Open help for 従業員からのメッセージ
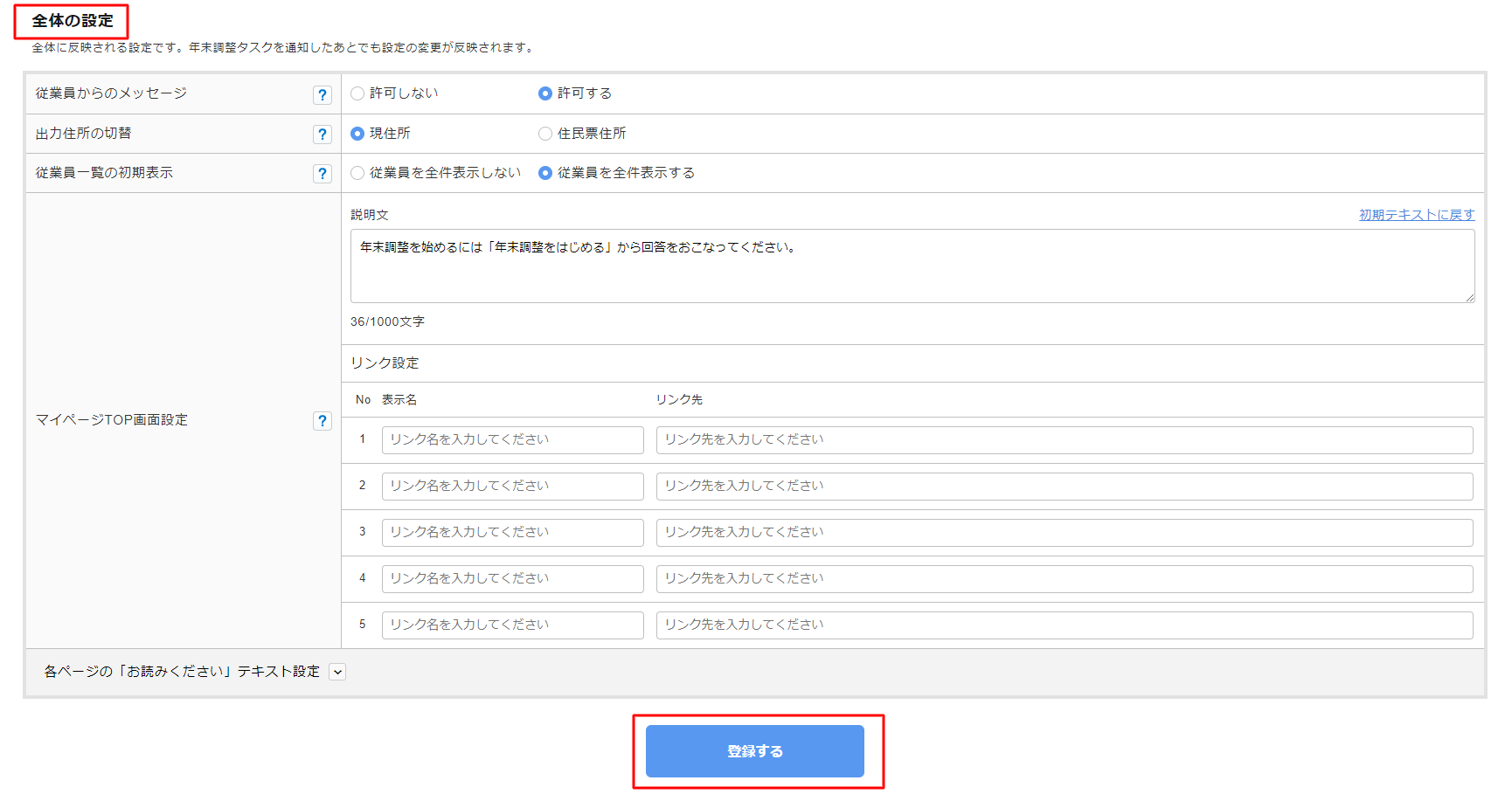This screenshot has height=808, width=1512. 323,95
